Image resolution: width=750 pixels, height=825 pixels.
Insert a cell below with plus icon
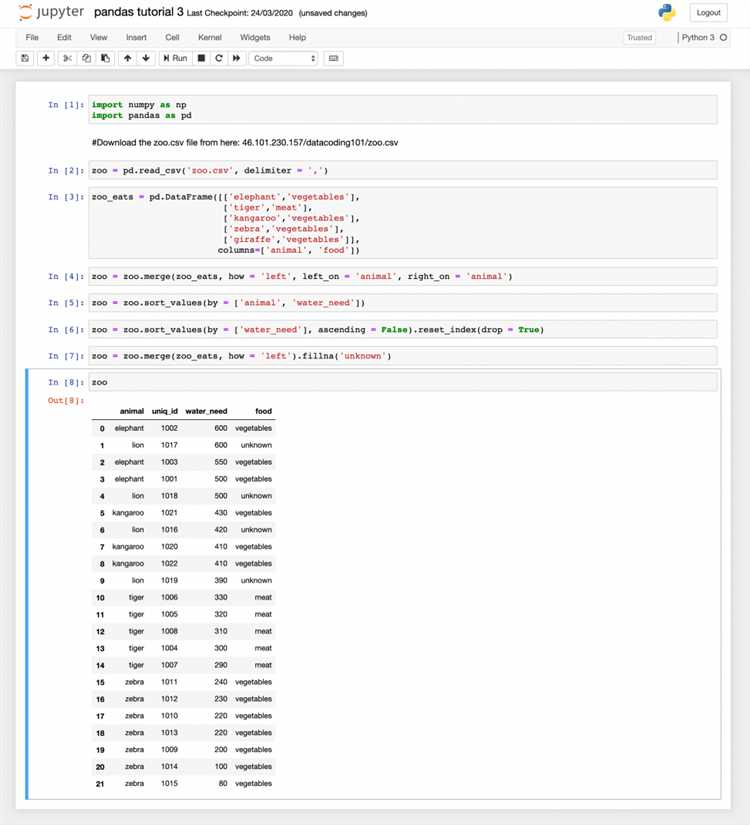pyautogui.click(x=46, y=58)
